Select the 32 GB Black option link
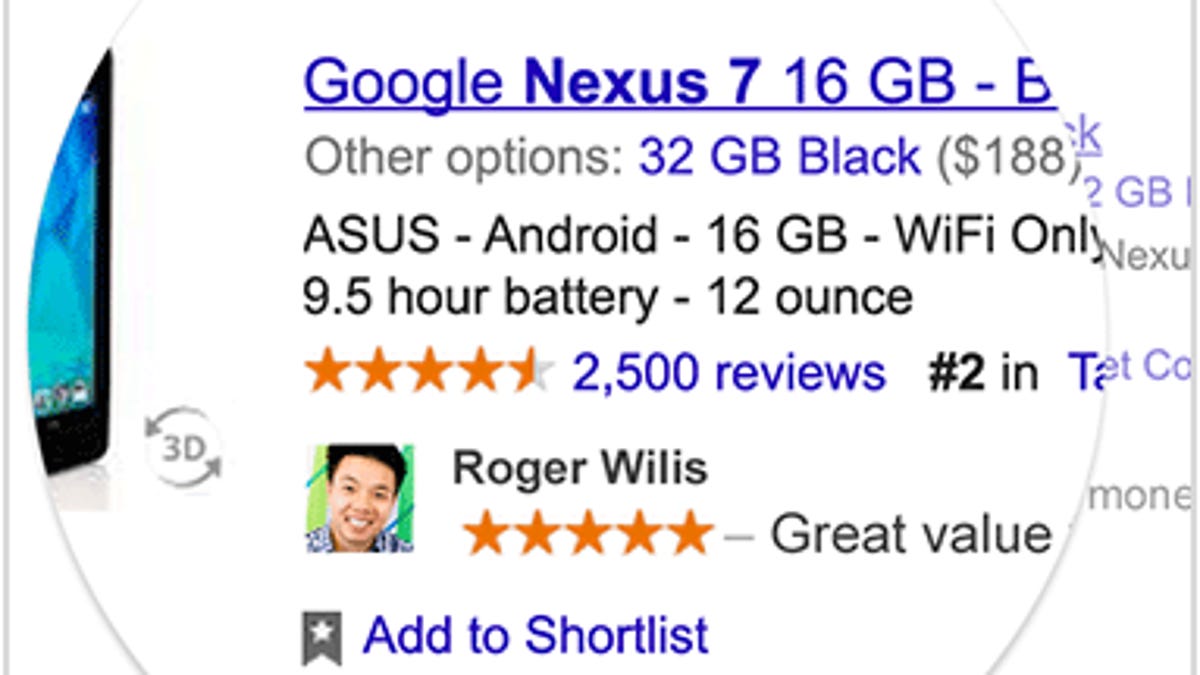Image resolution: width=1200 pixels, height=675 pixels. coord(779,157)
